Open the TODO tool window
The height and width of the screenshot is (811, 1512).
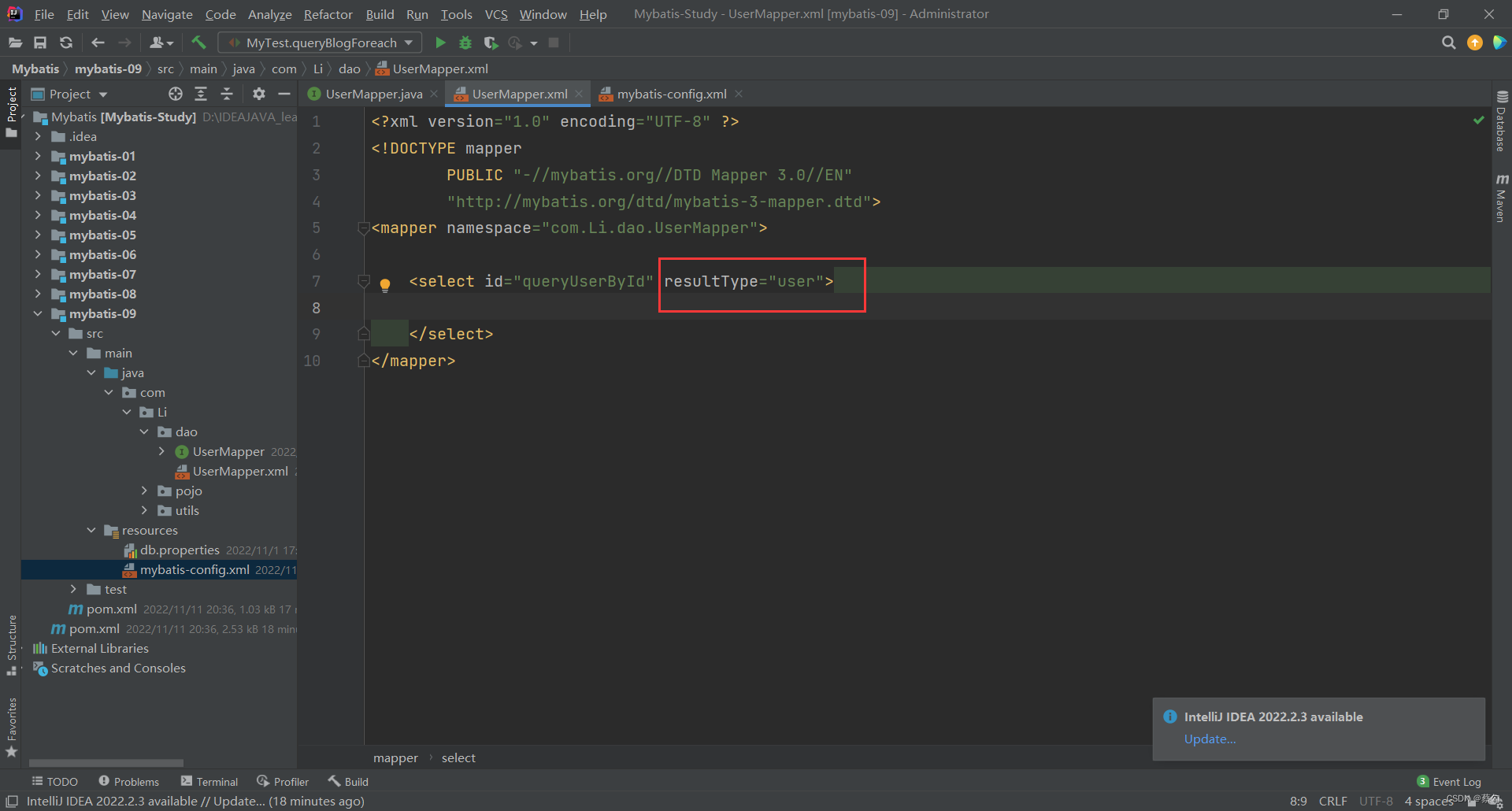54,781
